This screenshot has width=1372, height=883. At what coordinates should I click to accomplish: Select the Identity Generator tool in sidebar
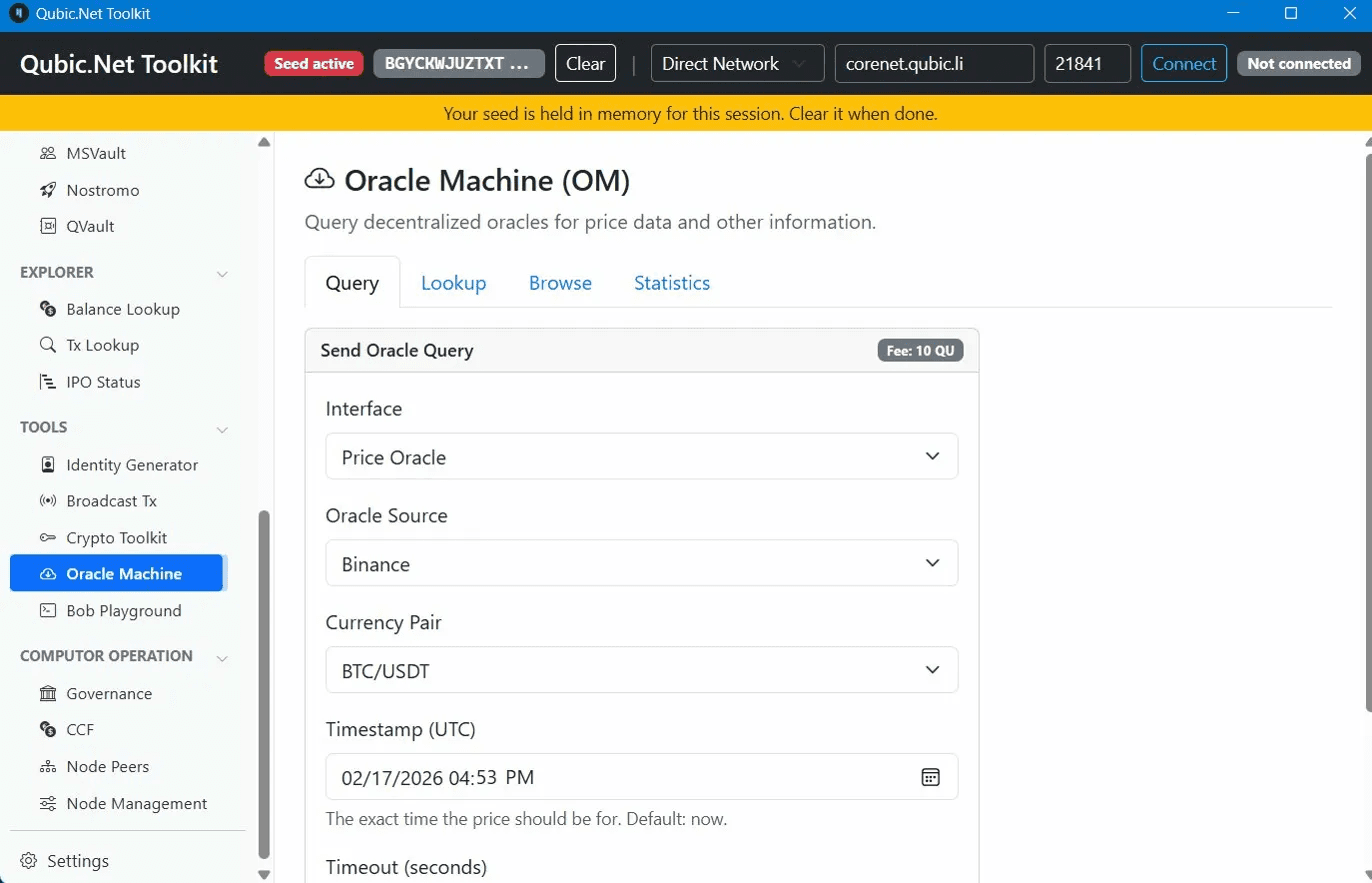pos(131,464)
